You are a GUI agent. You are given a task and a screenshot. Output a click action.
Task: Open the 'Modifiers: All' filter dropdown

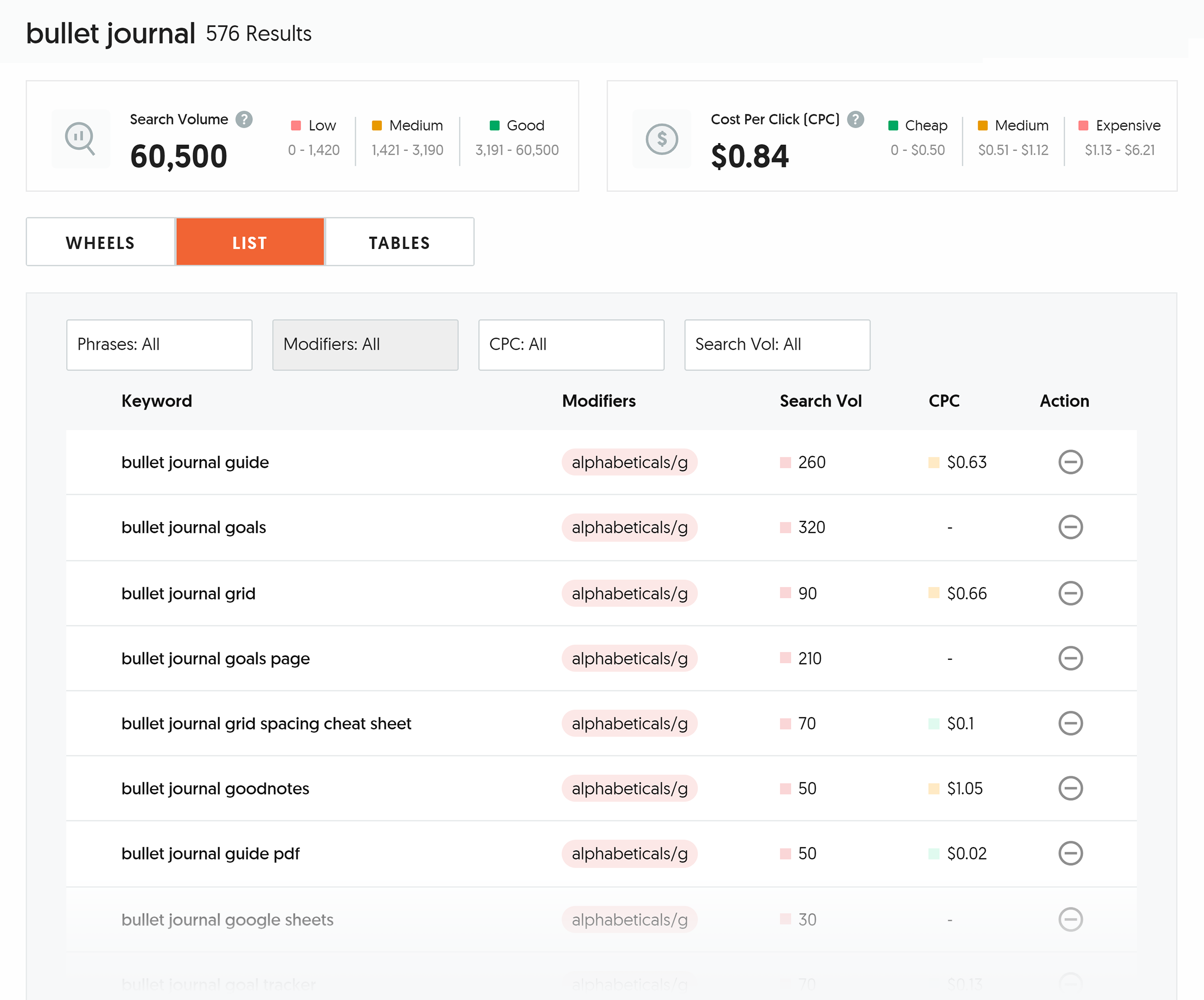(x=365, y=344)
